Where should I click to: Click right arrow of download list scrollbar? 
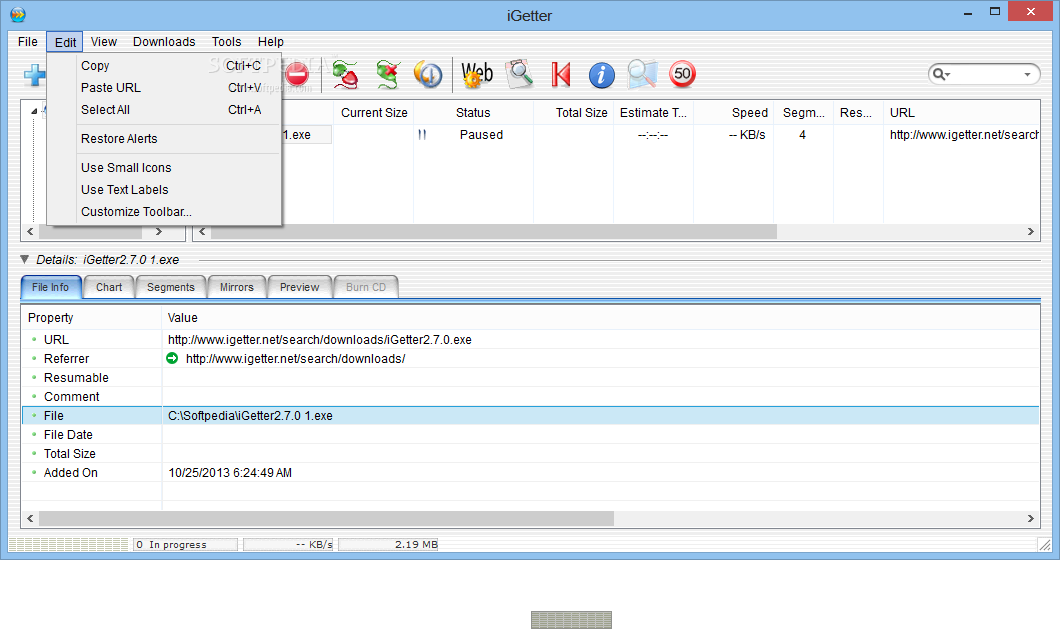click(x=1030, y=231)
